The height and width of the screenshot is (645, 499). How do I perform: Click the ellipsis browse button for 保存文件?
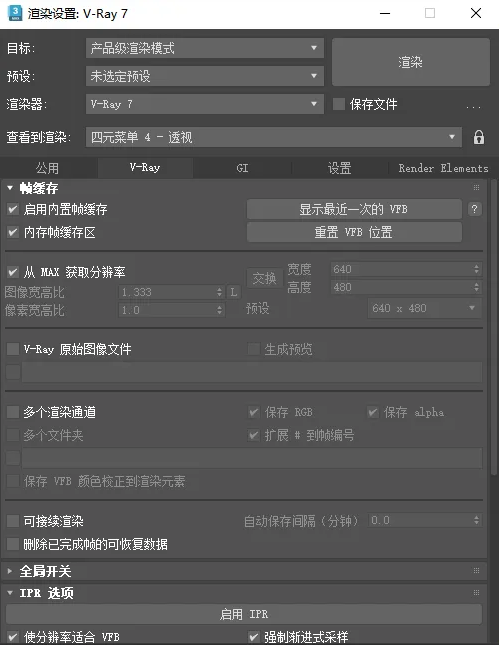tap(473, 107)
